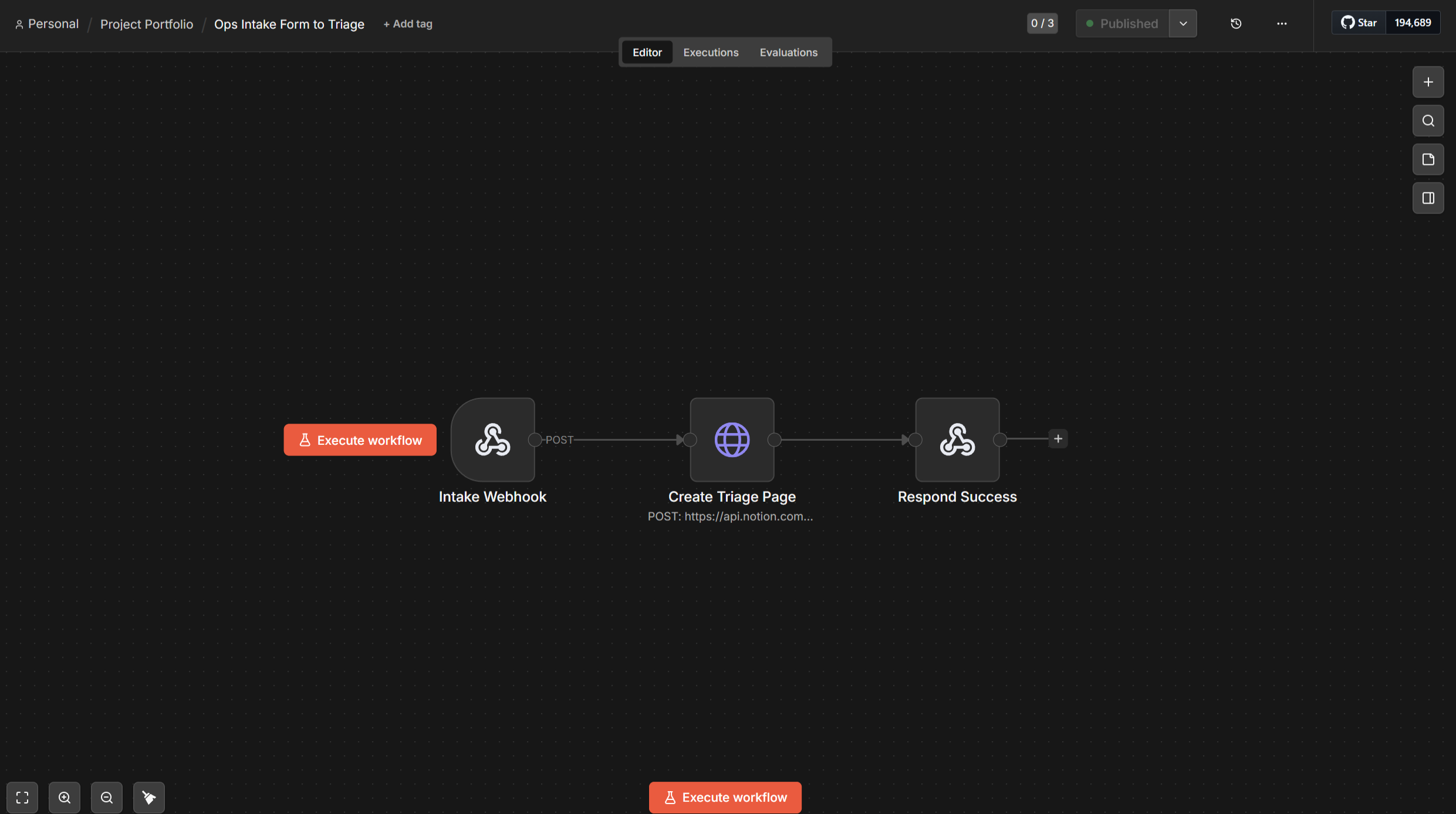Open the three-dot workflow options menu

tap(1282, 23)
